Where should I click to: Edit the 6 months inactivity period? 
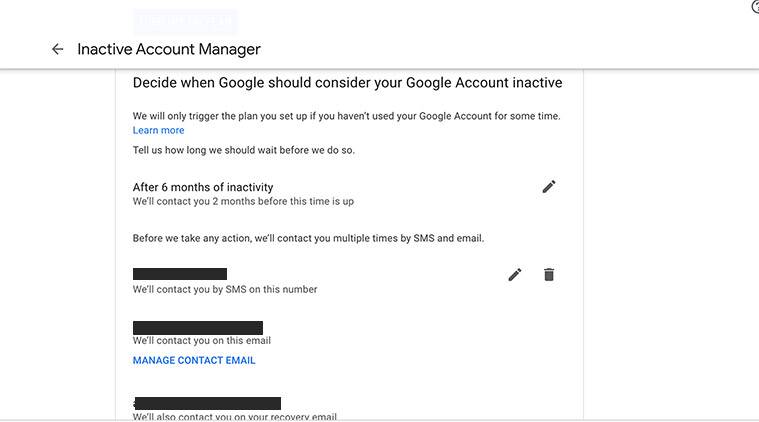pyautogui.click(x=548, y=187)
